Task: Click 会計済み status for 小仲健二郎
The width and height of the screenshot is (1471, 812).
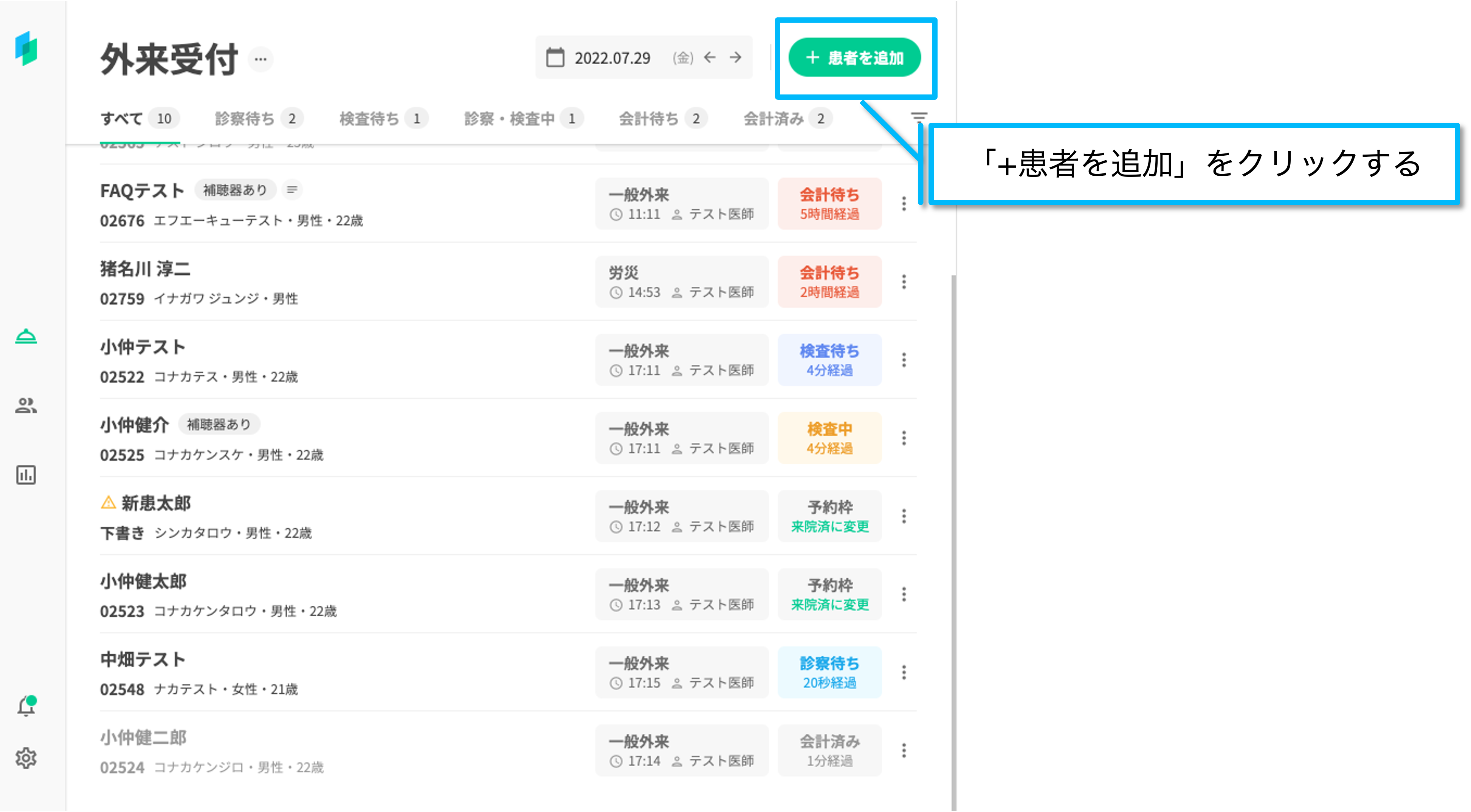Action: [830, 751]
